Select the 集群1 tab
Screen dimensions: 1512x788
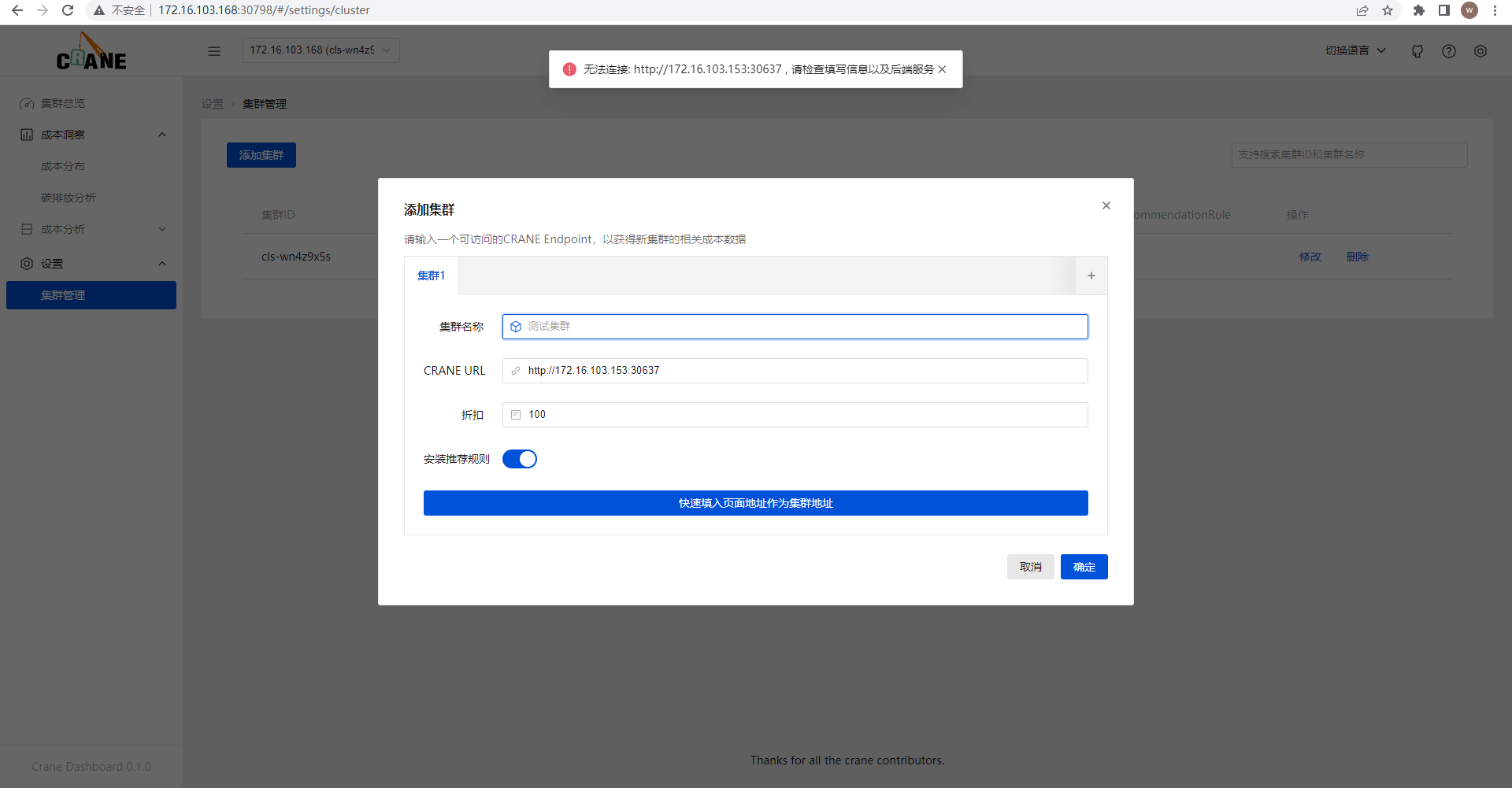coord(432,276)
